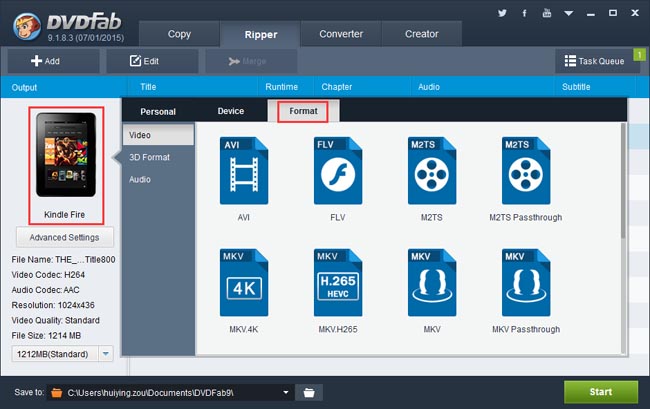Viewport: 650px width, 409px height.
Task: Browse output folder with folder icon button
Action: point(309,392)
